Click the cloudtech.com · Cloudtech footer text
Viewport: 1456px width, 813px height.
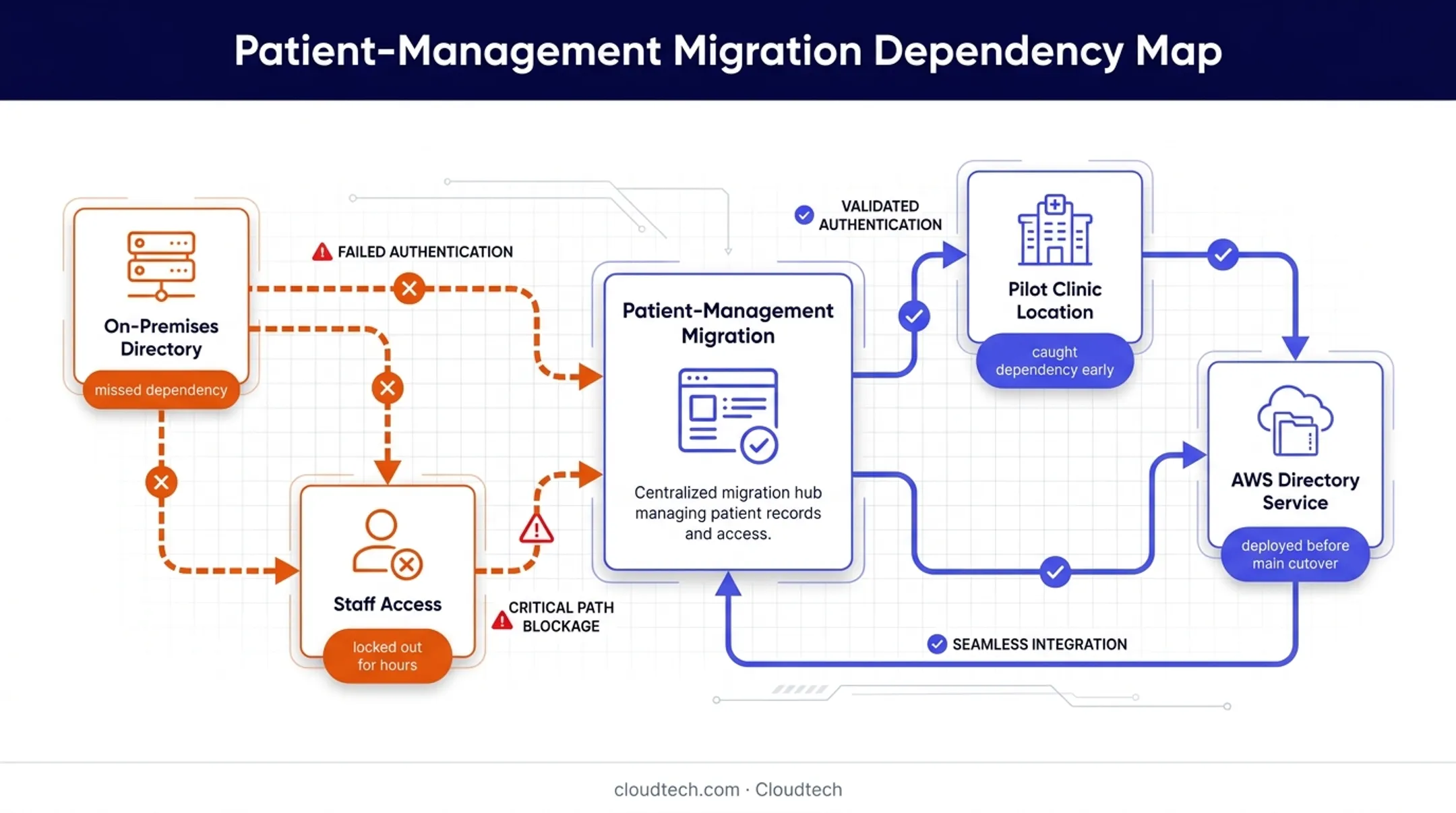click(728, 789)
